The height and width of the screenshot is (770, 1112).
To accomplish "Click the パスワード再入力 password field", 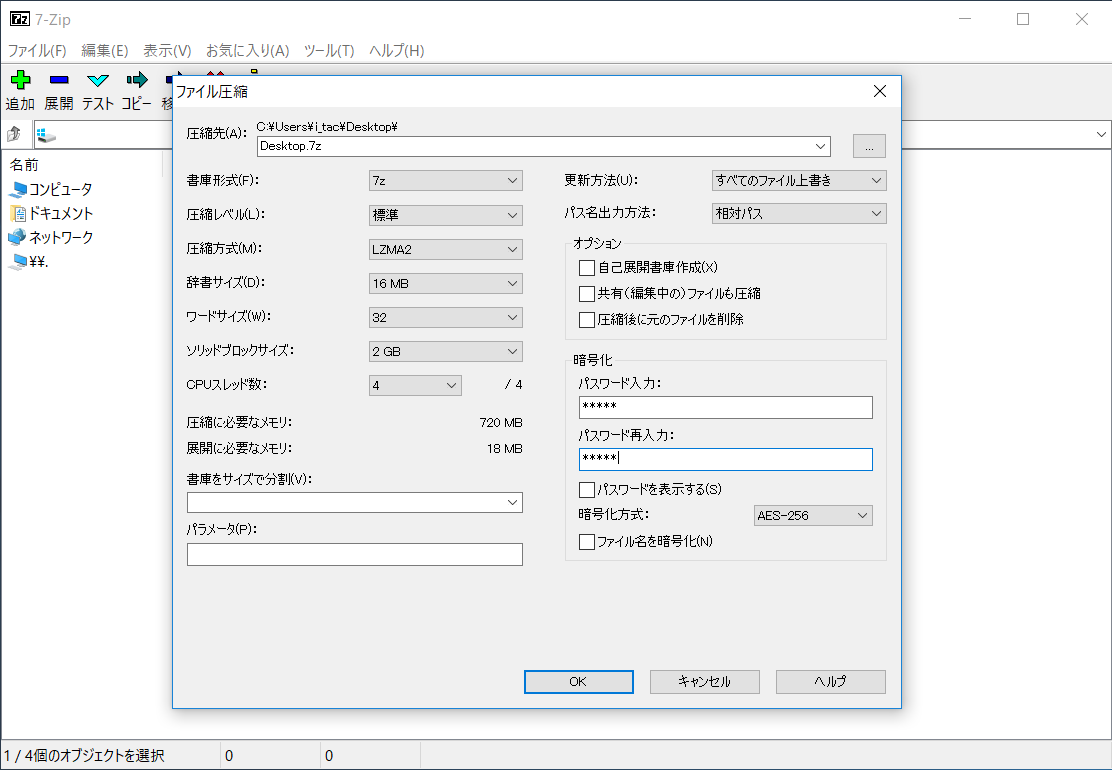I will (x=725, y=459).
